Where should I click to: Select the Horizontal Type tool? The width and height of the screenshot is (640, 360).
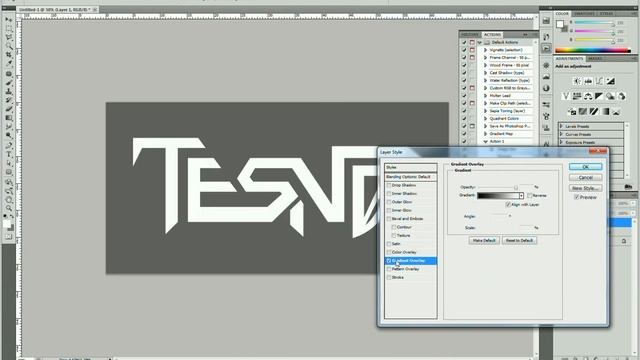pos(9,155)
